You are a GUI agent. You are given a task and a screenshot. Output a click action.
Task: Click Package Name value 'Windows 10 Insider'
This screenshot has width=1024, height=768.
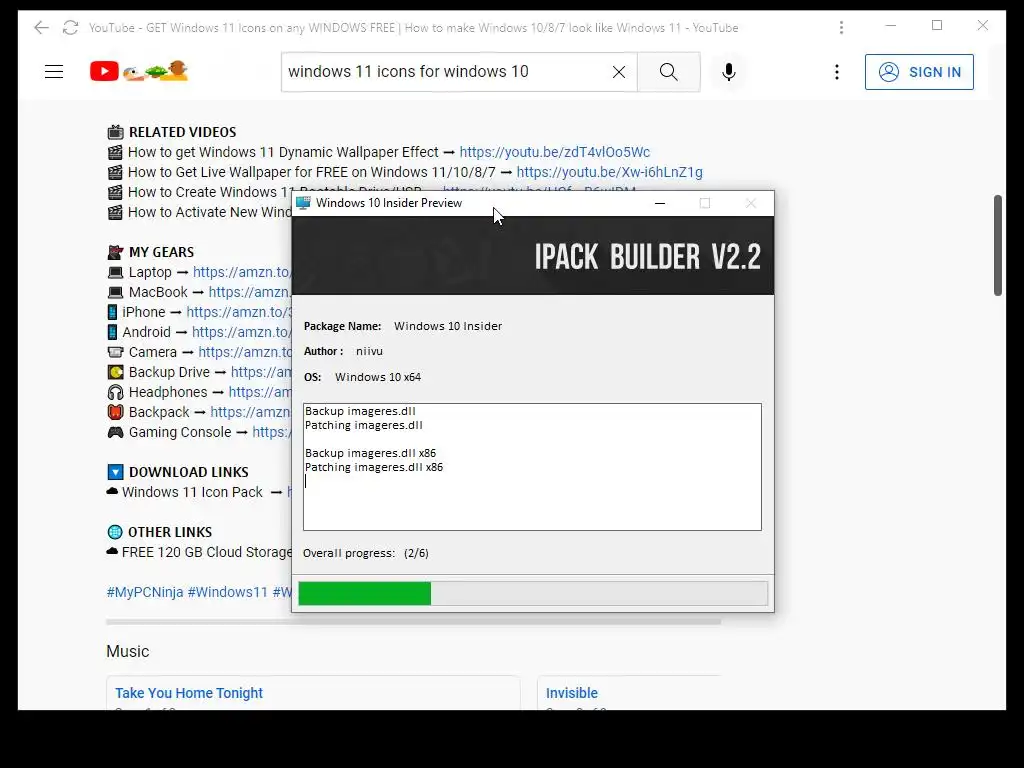pyautogui.click(x=448, y=326)
